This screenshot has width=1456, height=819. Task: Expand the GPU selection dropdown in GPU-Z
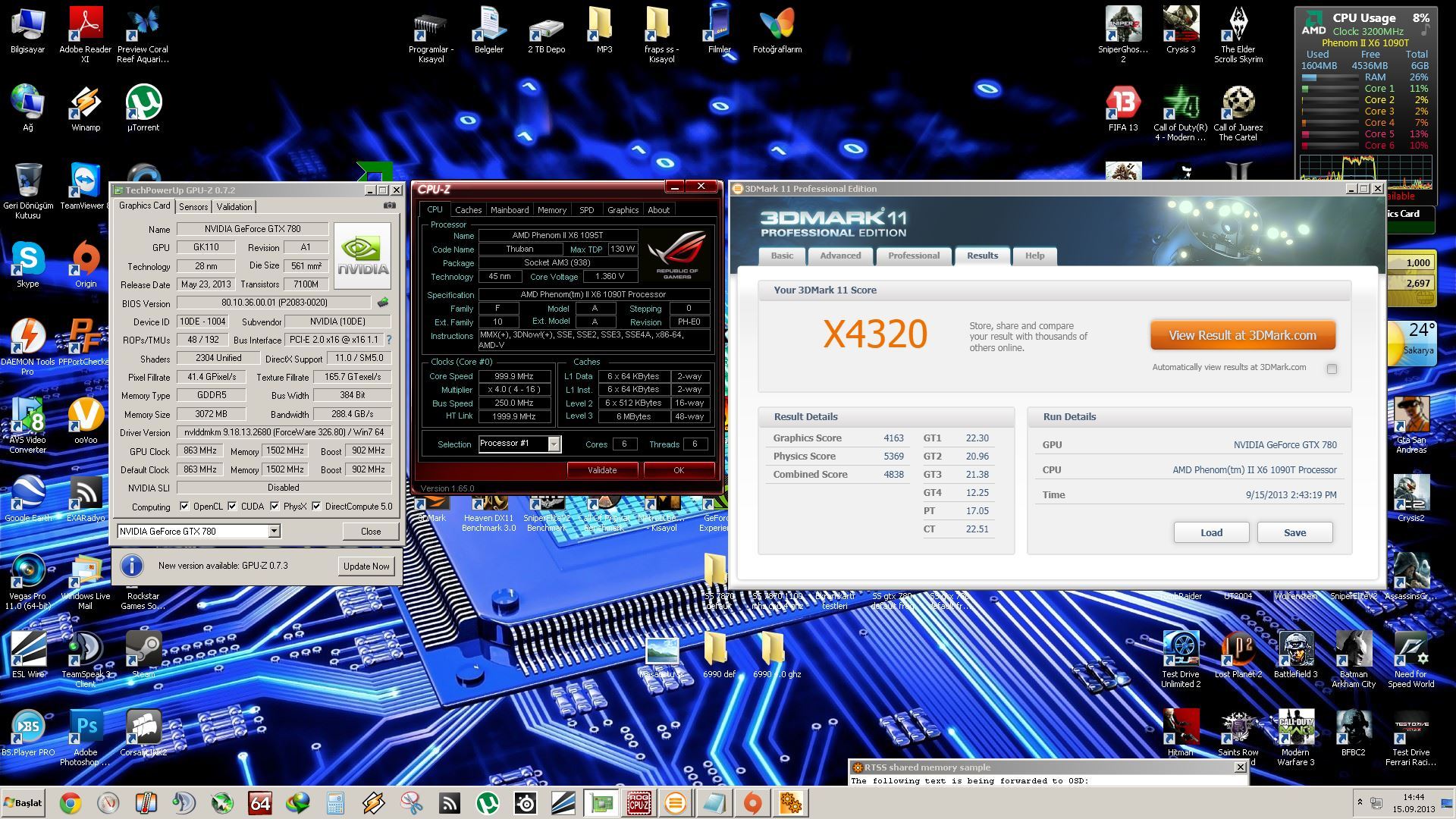pyautogui.click(x=274, y=532)
